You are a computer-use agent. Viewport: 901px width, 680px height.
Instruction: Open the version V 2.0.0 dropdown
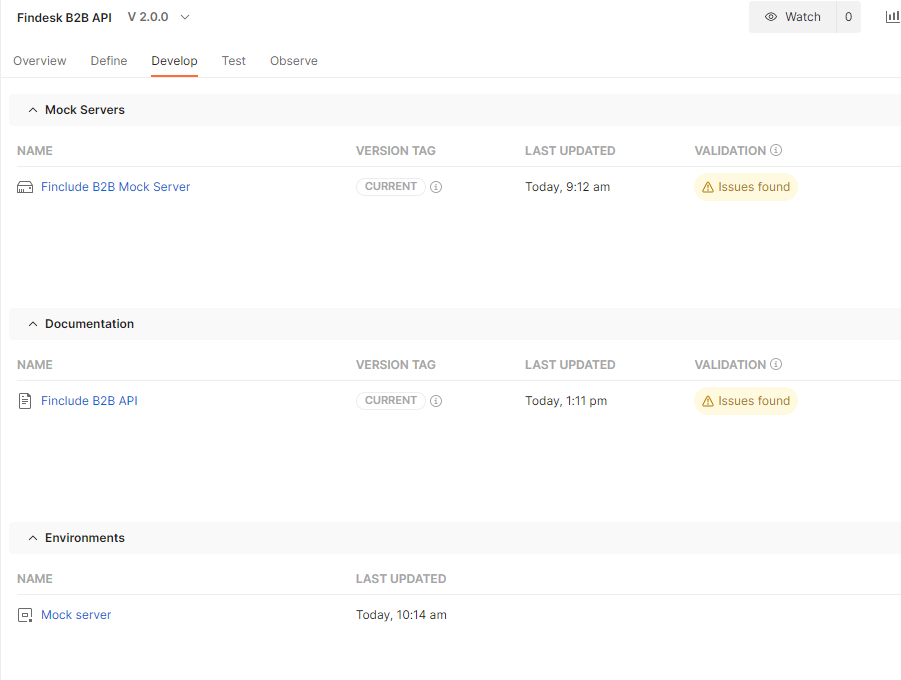[x=159, y=17]
